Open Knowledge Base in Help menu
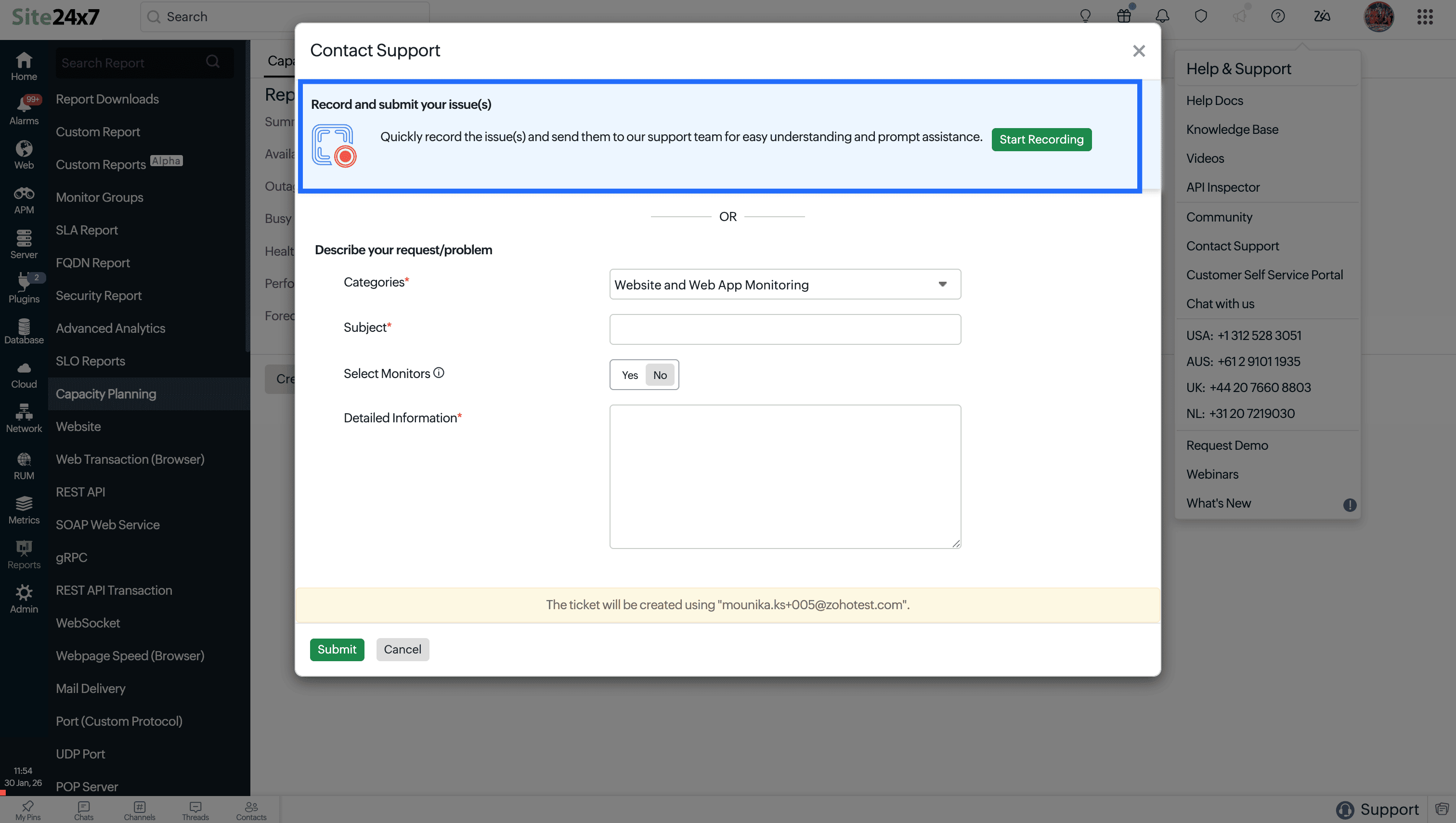The image size is (1456, 823). 1232,130
